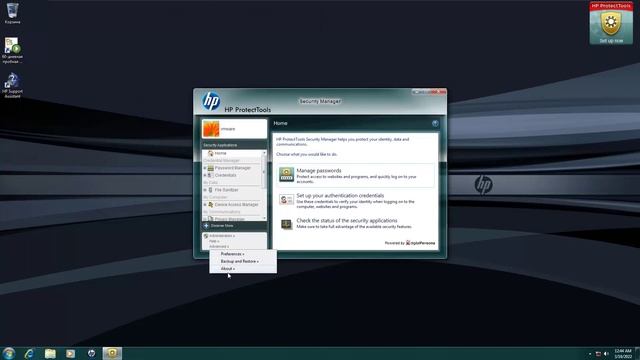This screenshot has height=360, width=640.
Task: Click the volume icon in system tray
Action: [606, 354]
